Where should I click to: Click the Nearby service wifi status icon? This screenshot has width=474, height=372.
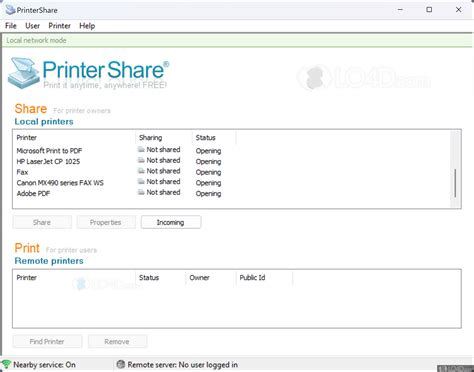click(x=6, y=364)
